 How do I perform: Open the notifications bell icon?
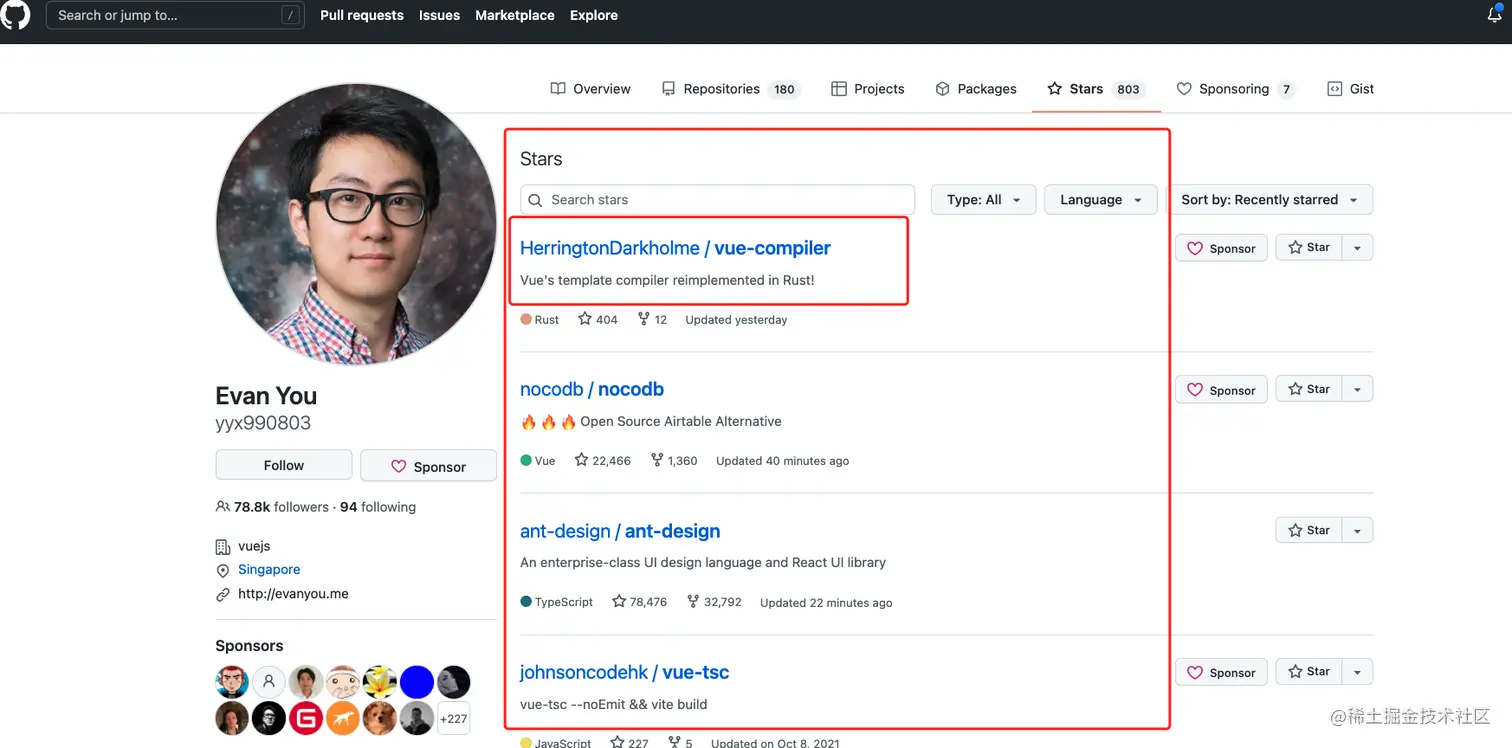click(1495, 15)
